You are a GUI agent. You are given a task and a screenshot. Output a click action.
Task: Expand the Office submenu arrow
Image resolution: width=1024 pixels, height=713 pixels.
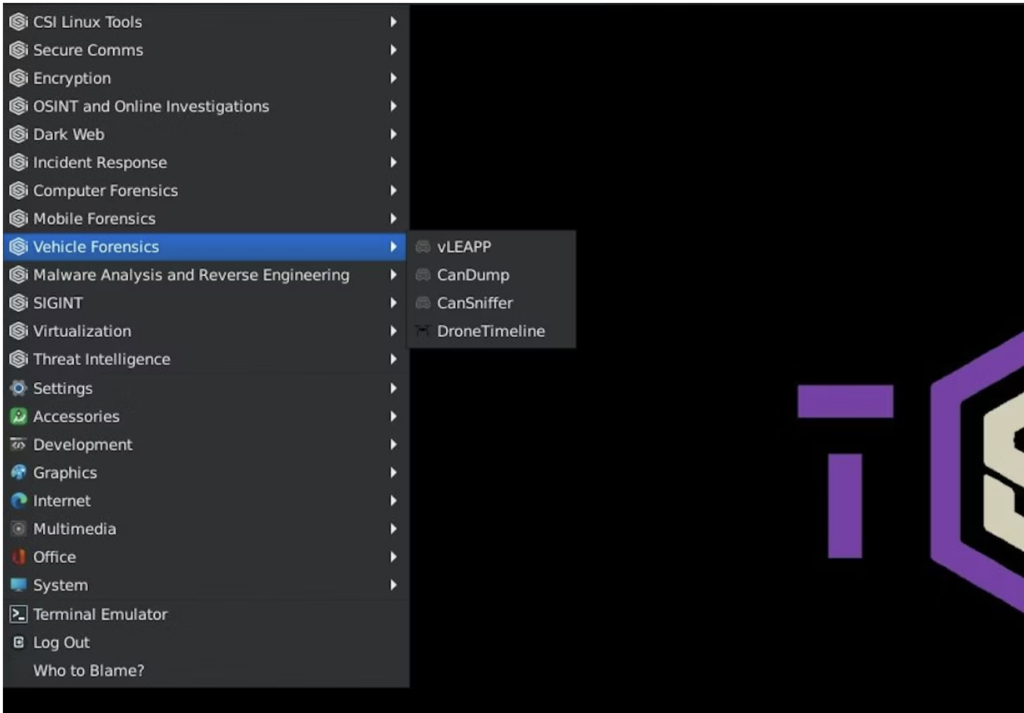393,557
